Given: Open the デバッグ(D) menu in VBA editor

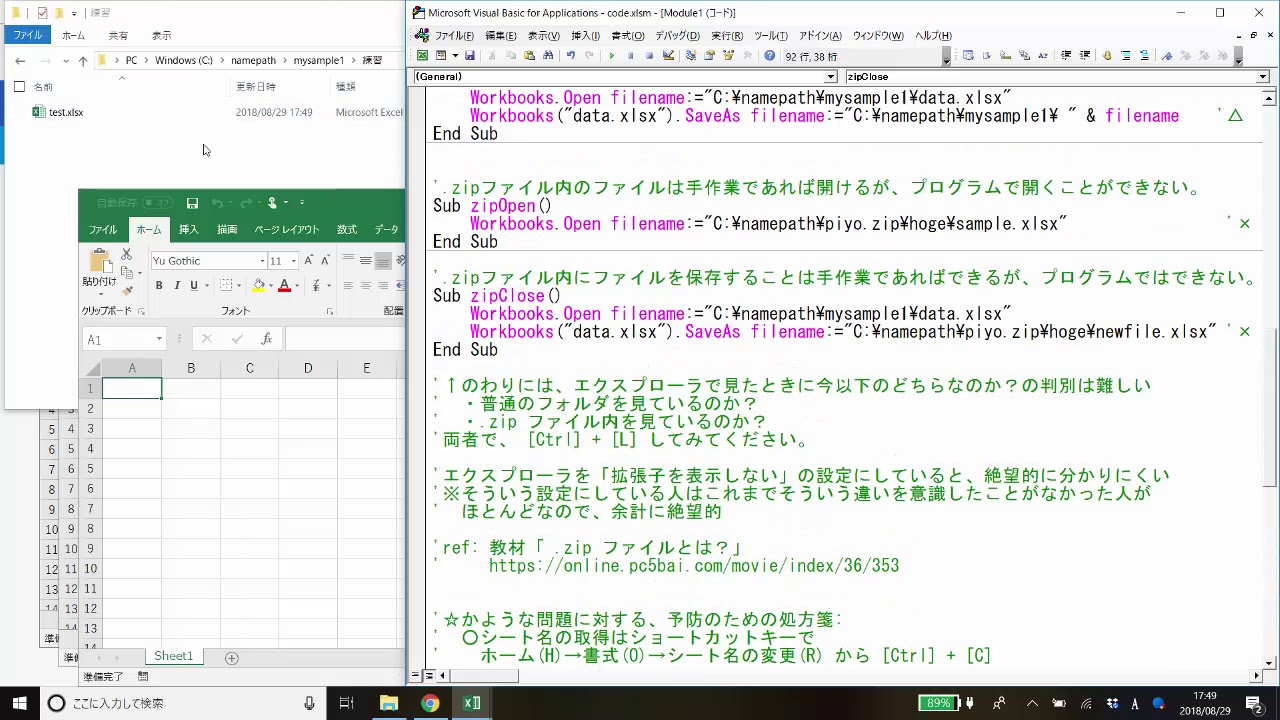Looking at the screenshot, I should (x=677, y=36).
